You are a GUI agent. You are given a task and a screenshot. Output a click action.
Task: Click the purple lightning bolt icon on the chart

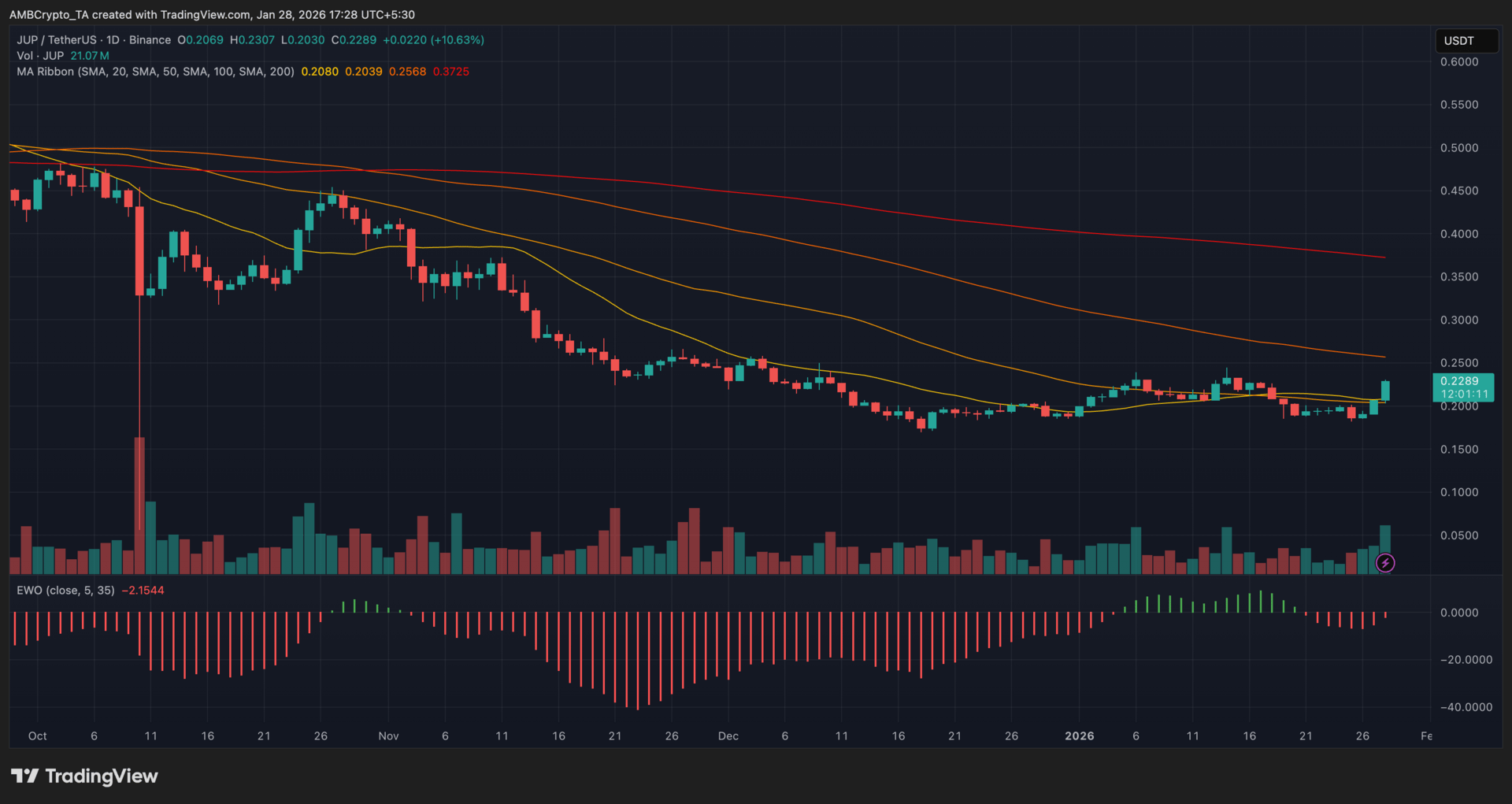click(1385, 562)
